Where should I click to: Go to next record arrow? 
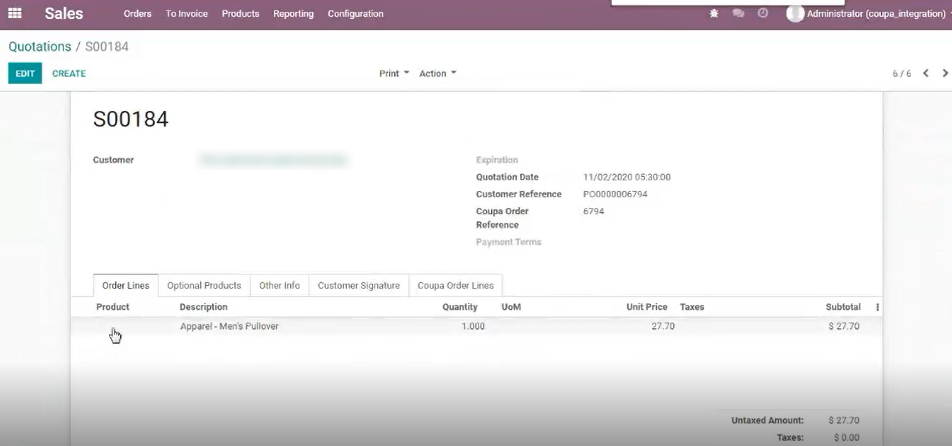(x=945, y=73)
